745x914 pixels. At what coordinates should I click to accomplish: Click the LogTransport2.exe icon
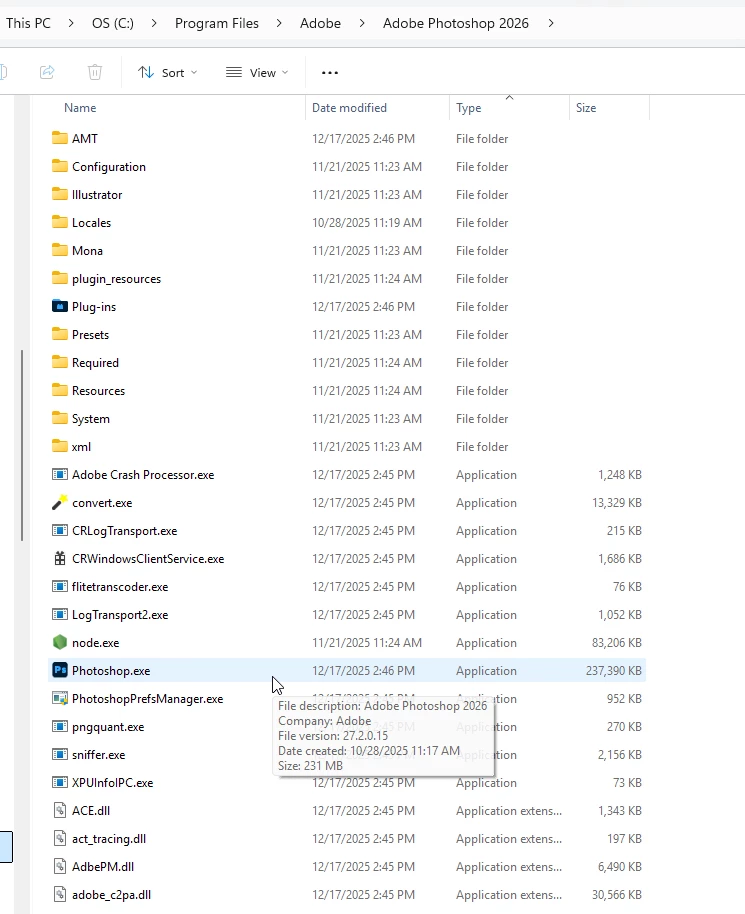pyautogui.click(x=60, y=614)
